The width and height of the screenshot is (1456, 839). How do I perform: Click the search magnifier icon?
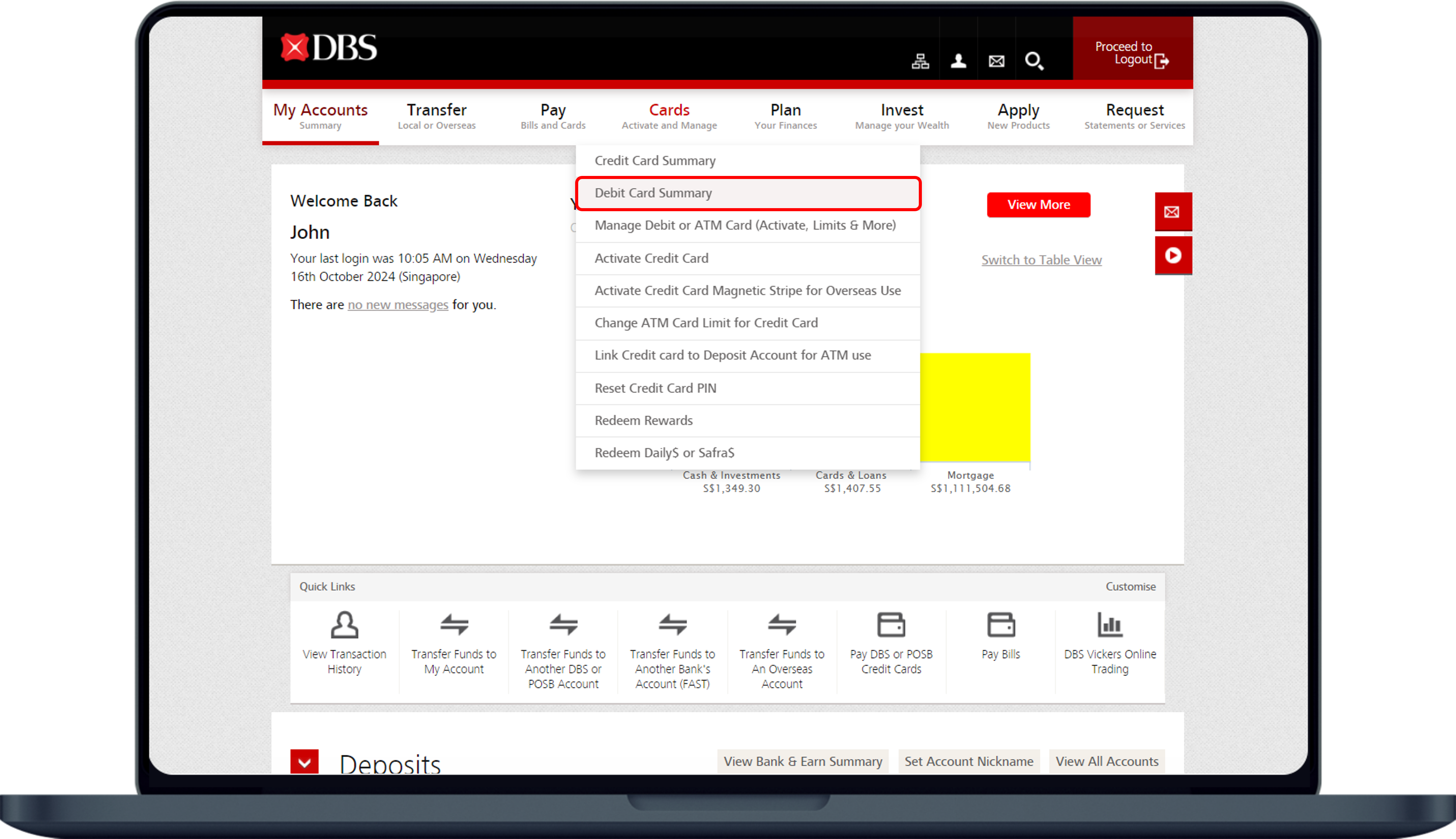[x=1034, y=60]
